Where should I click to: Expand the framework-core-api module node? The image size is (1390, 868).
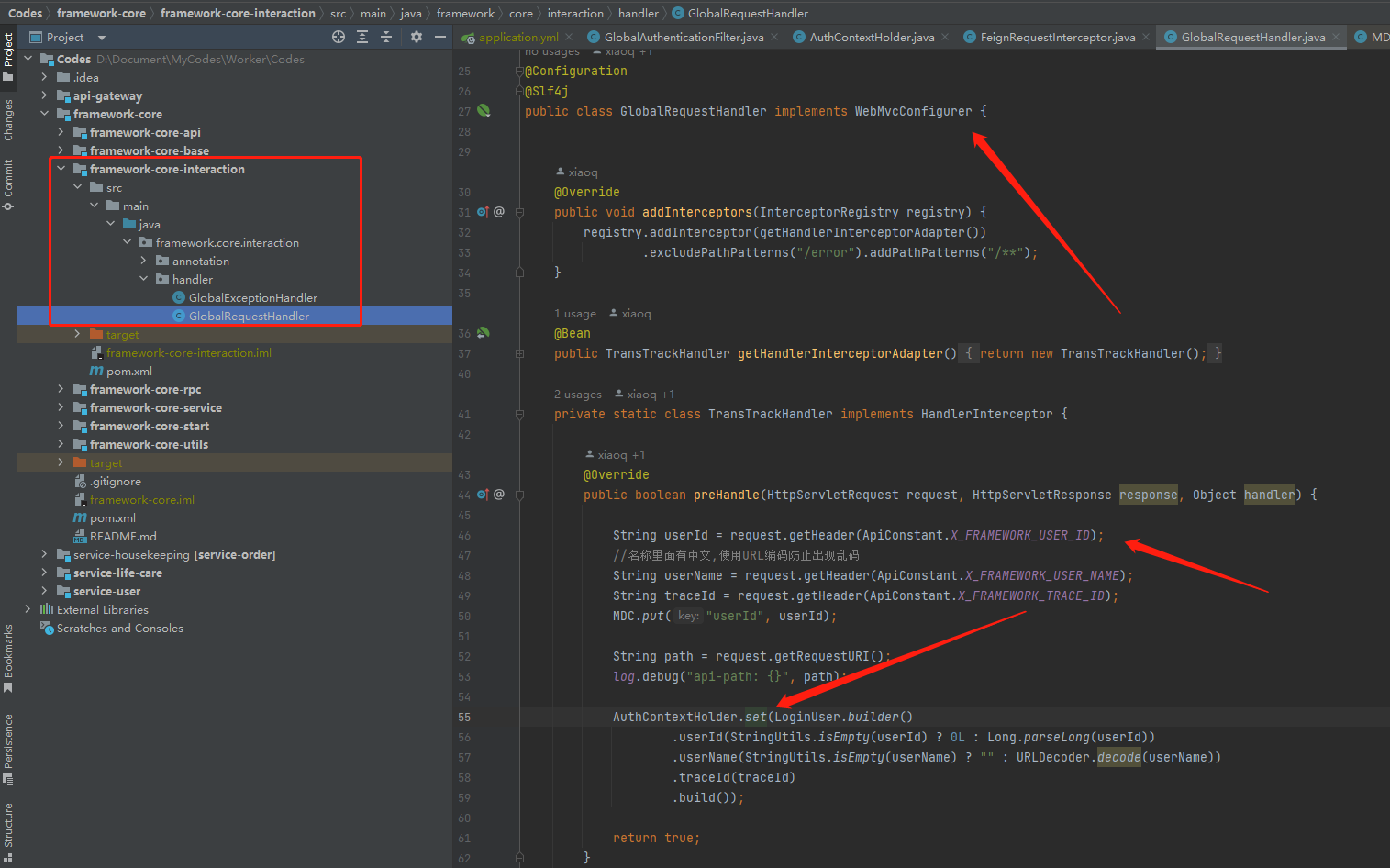click(61, 132)
